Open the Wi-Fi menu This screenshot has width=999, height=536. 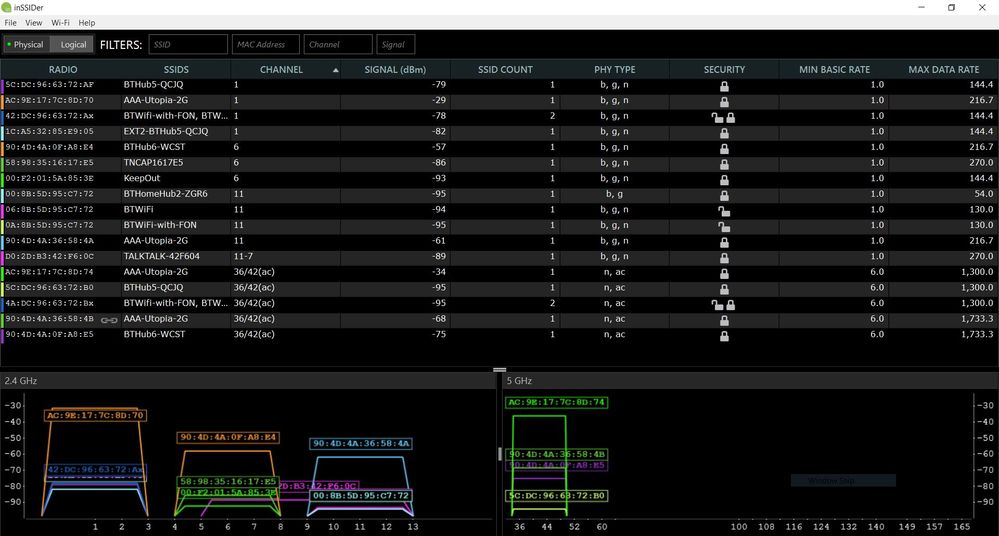pyautogui.click(x=61, y=23)
